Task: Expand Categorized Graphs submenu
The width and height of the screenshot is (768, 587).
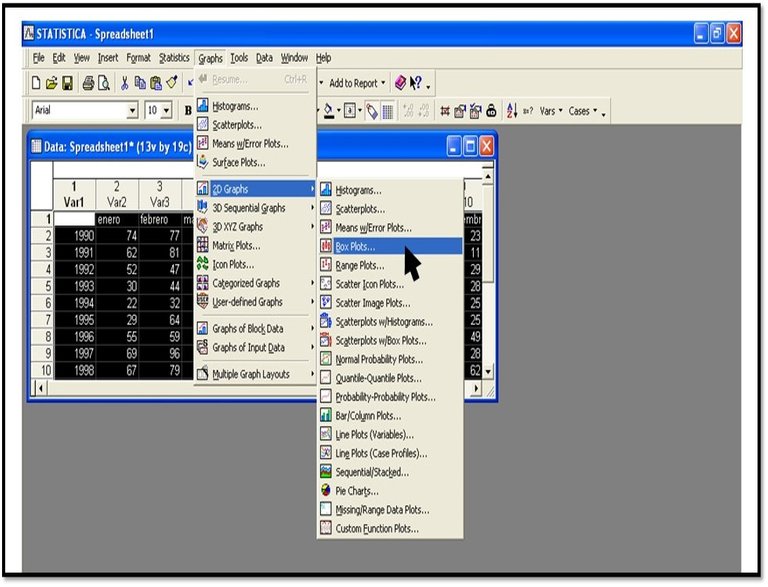Action: pos(255,283)
